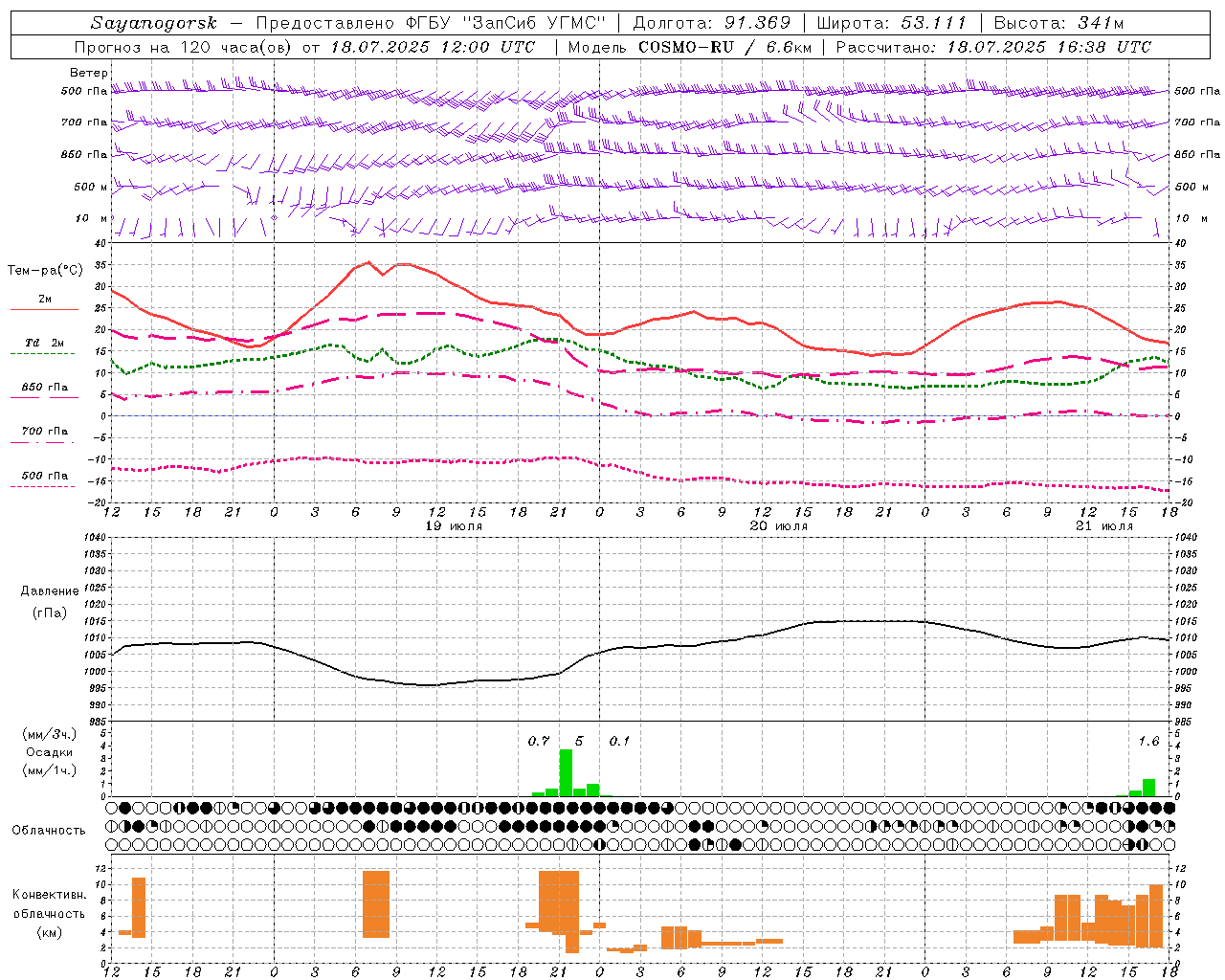Viewport: 1225px width, 980px height.
Task: Select the '21 июля' date label
Action: coord(1104,526)
